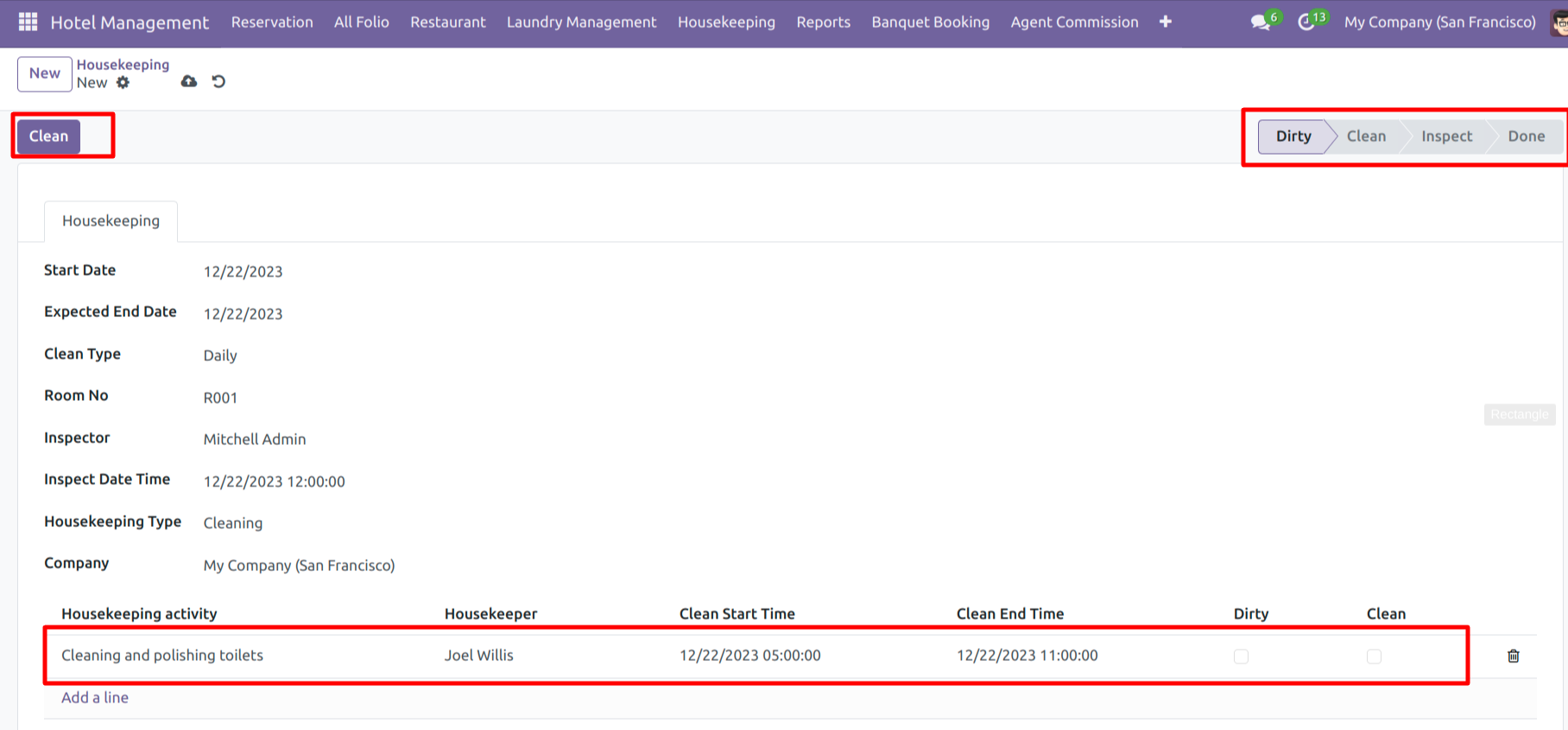Screen dimensions: 1568x730
Task: Open the Reservation menu
Action: point(272,22)
